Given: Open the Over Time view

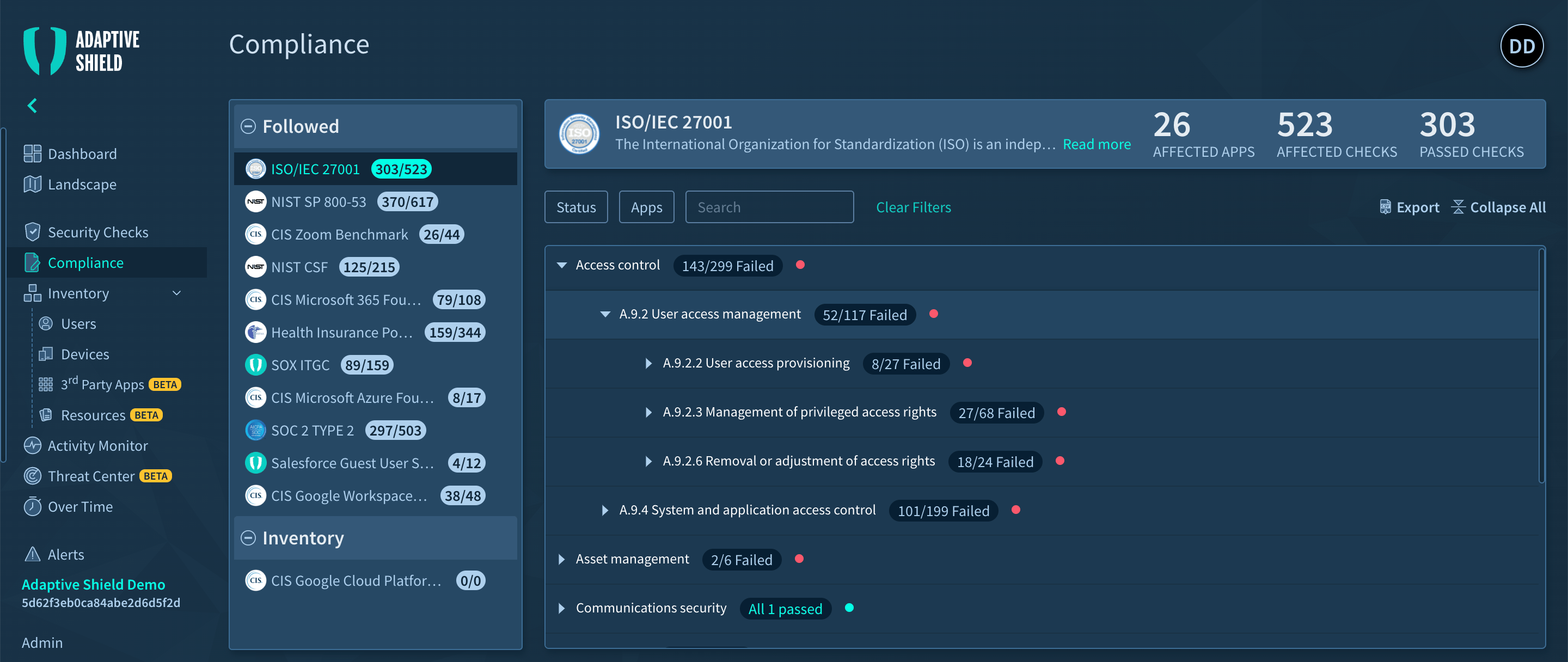Looking at the screenshot, I should coord(81,506).
